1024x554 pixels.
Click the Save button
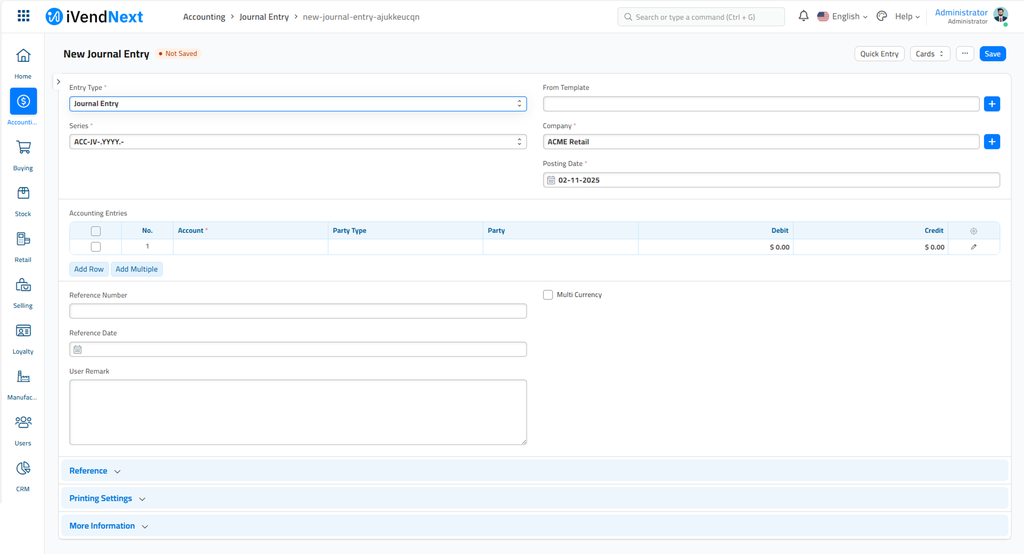coord(991,54)
